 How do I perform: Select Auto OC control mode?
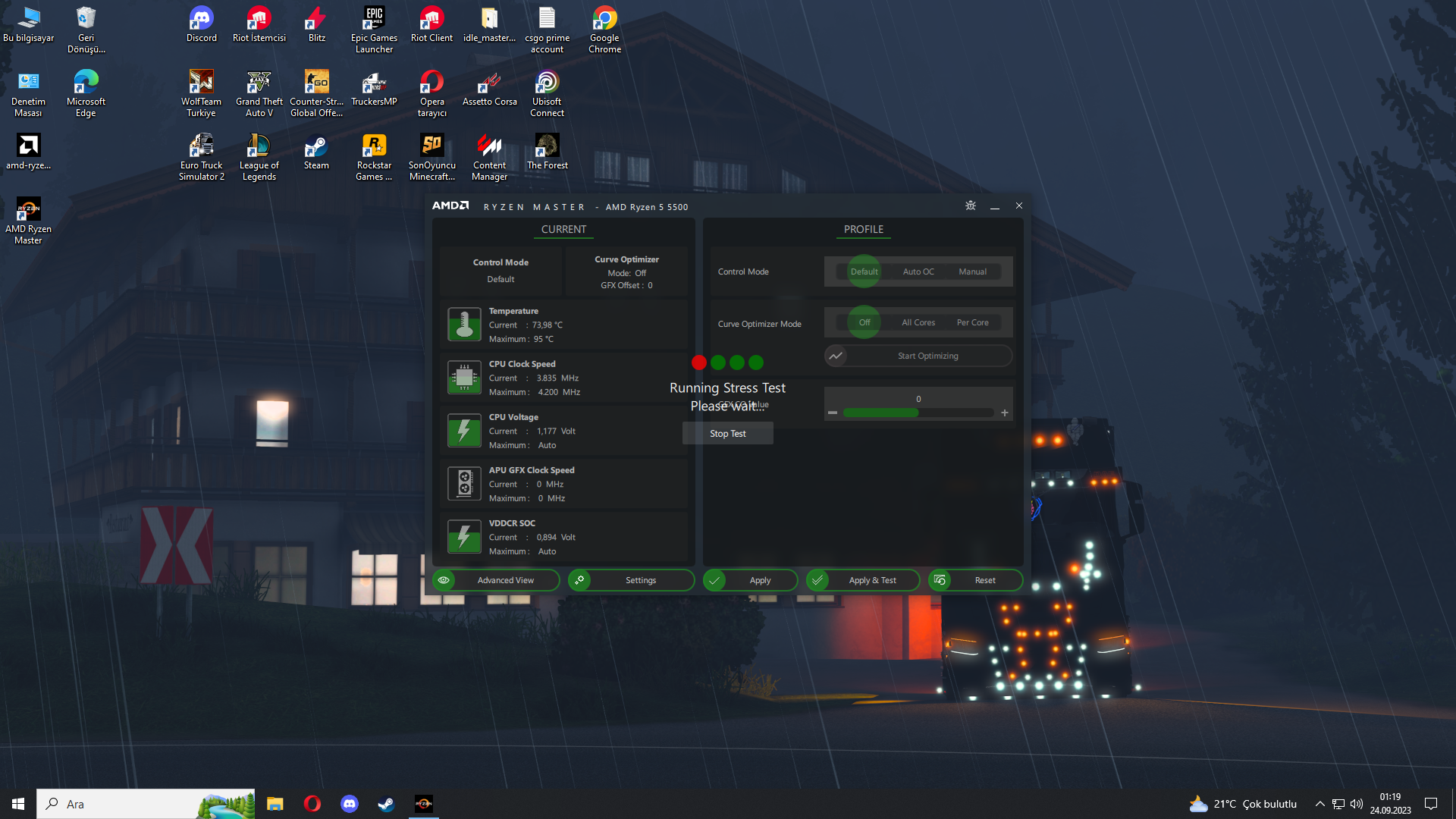point(918,271)
